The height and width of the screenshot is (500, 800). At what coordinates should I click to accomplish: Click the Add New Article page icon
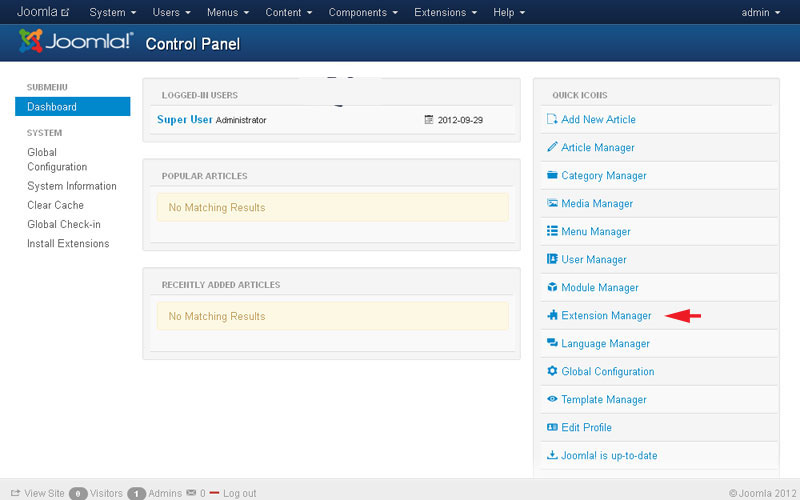click(552, 119)
